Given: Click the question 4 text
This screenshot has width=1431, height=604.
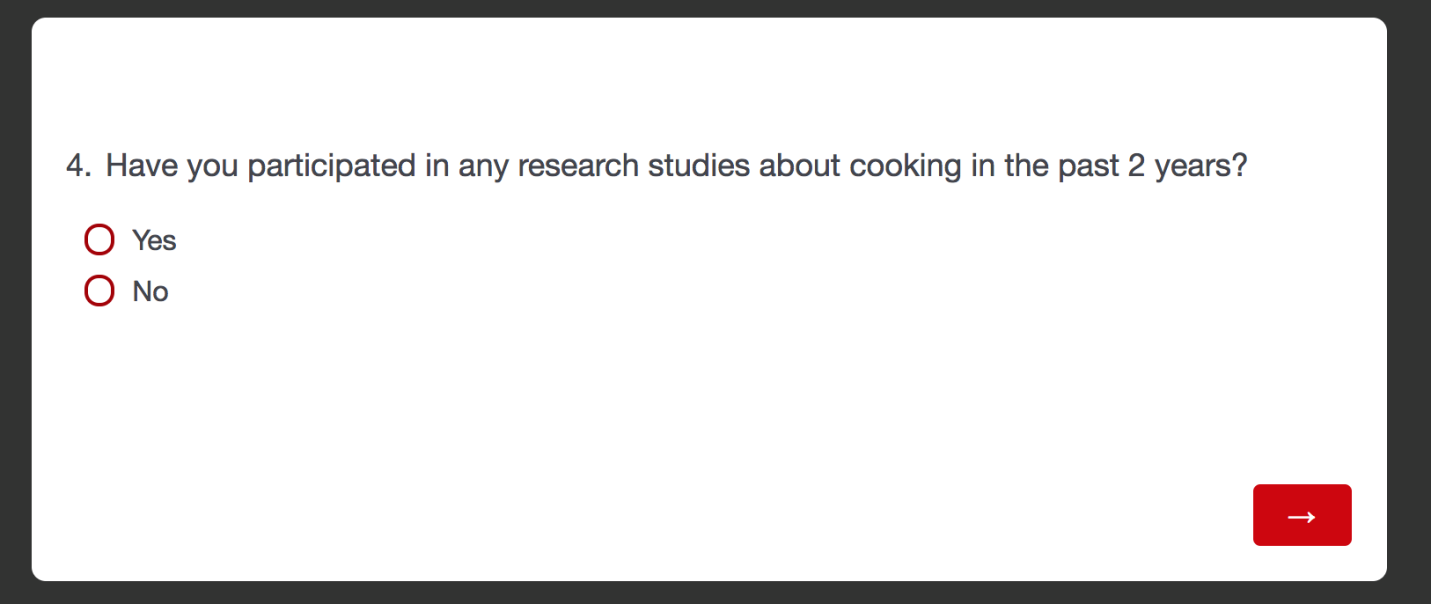Looking at the screenshot, I should pyautogui.click(x=676, y=165).
